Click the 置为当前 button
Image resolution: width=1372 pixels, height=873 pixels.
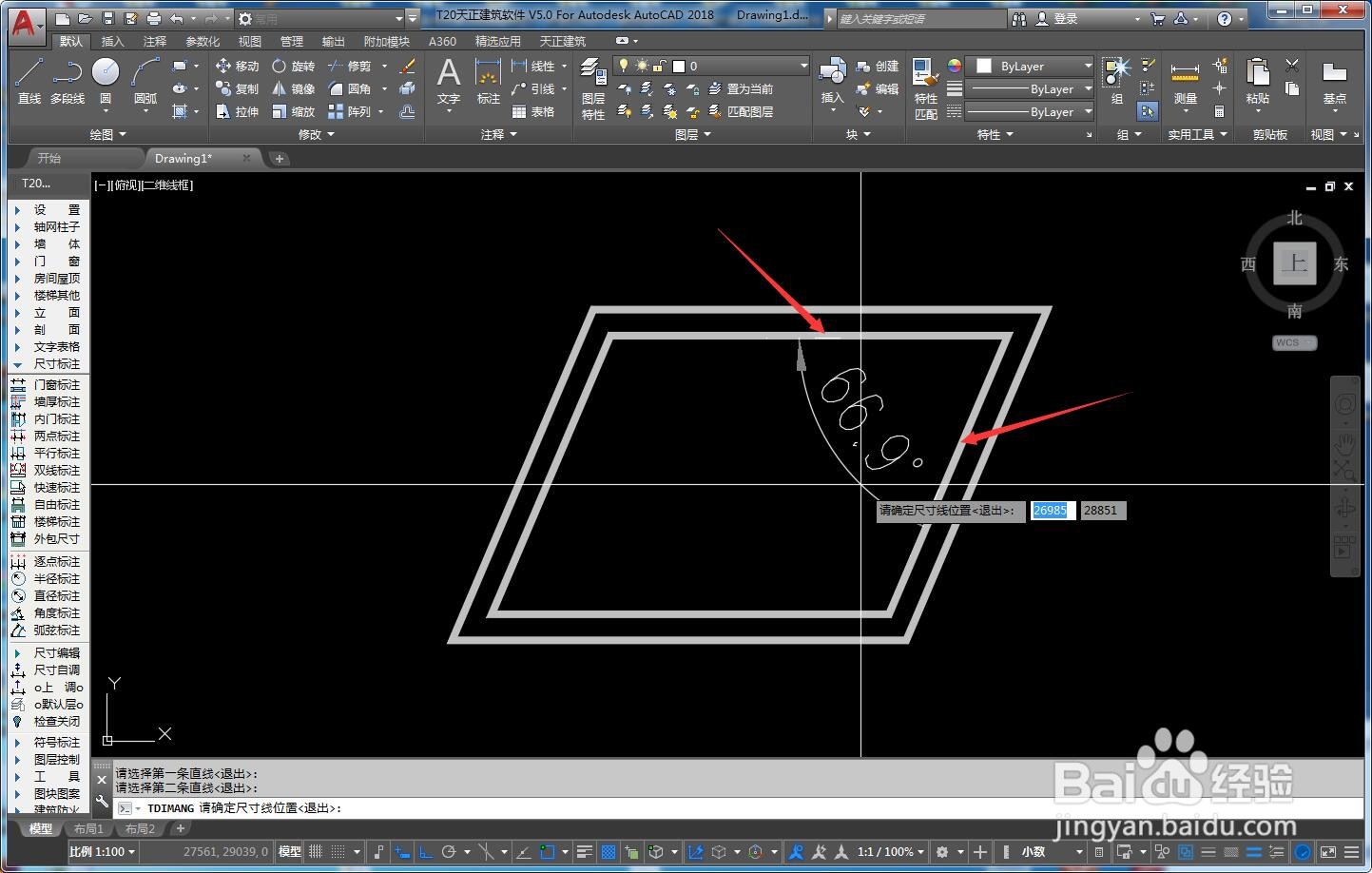(741, 88)
